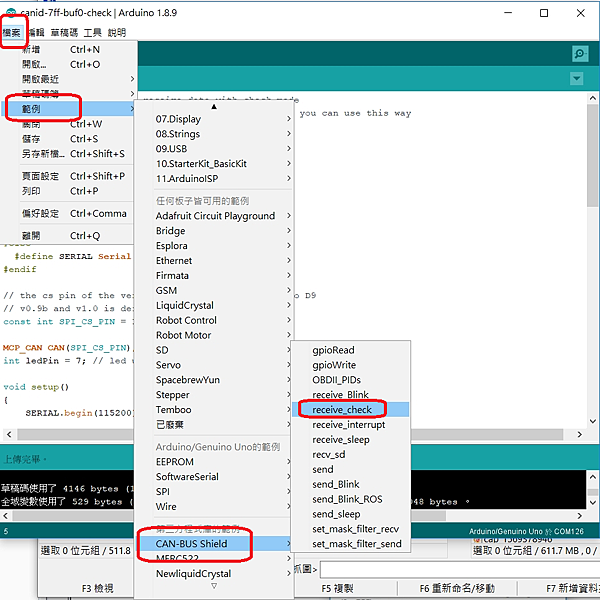Expand 開啟最近 submenu
This screenshot has width=600, height=600.
pyautogui.click(x=69, y=79)
